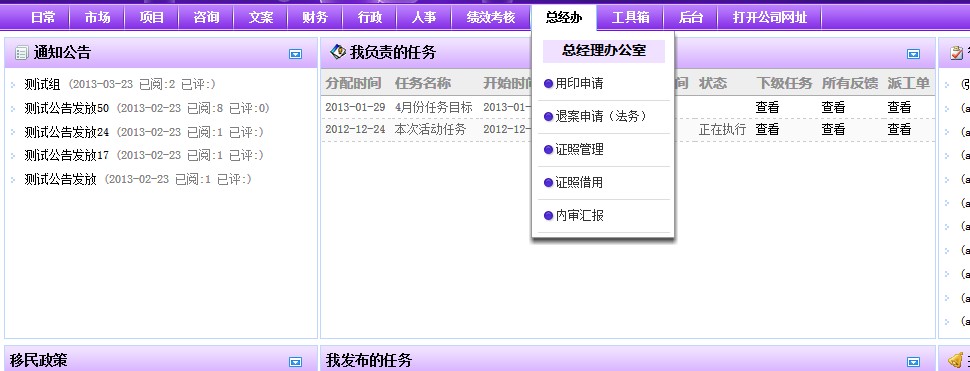Image resolution: width=970 pixels, height=371 pixels.
Task: Open the 测试组 announcement
Action: click(x=43, y=85)
